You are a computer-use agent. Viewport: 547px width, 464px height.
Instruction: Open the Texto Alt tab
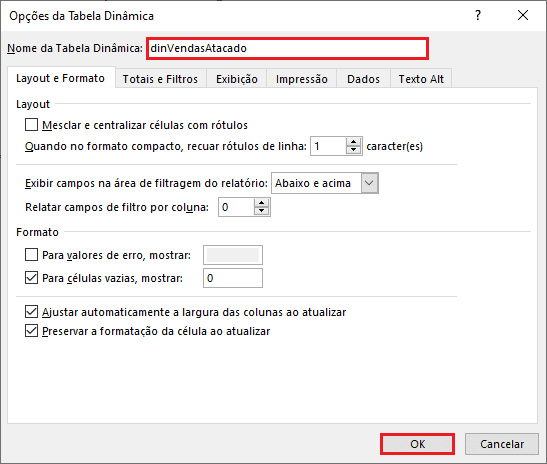[x=421, y=79]
